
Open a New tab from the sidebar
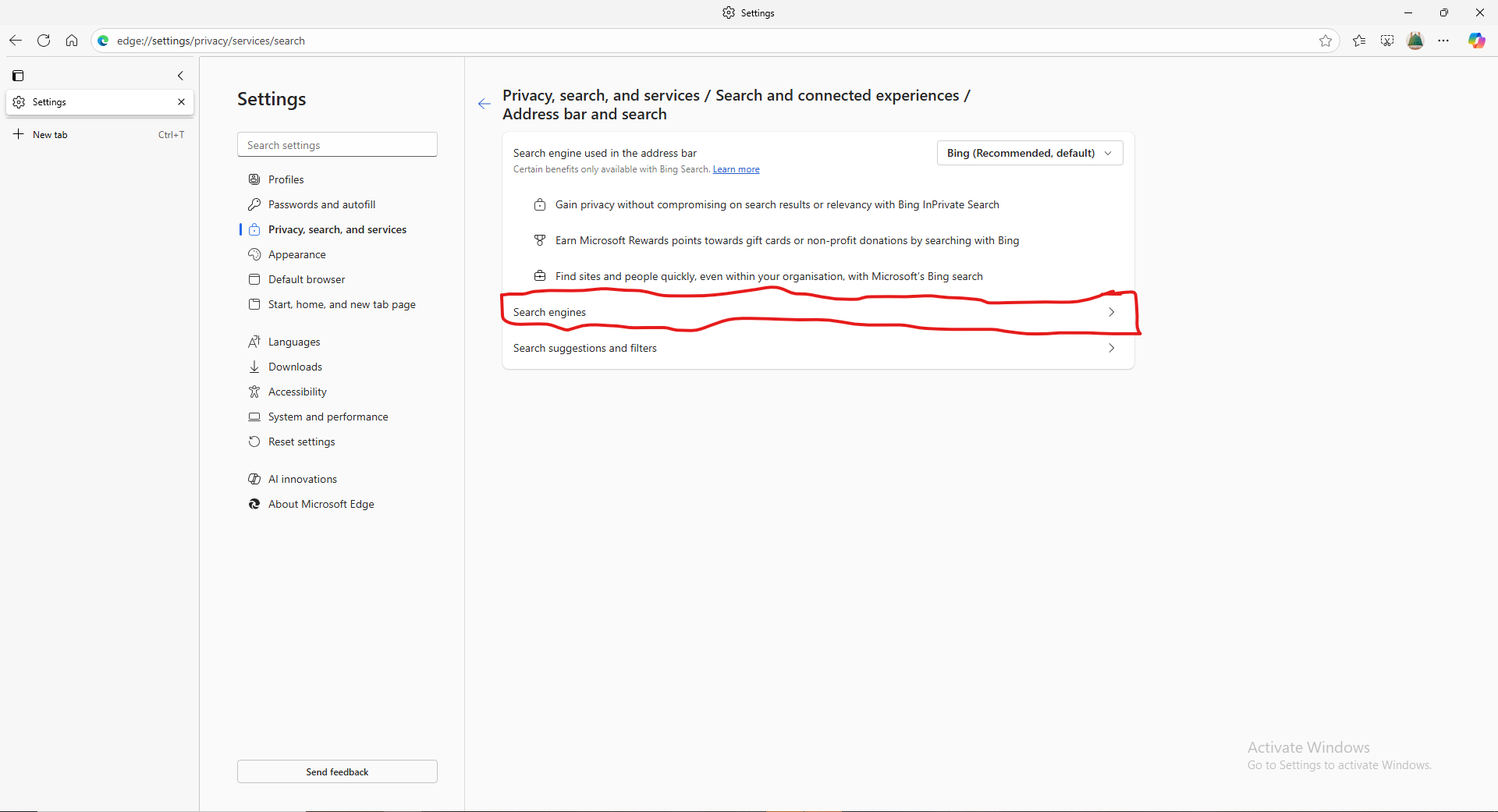click(50, 135)
